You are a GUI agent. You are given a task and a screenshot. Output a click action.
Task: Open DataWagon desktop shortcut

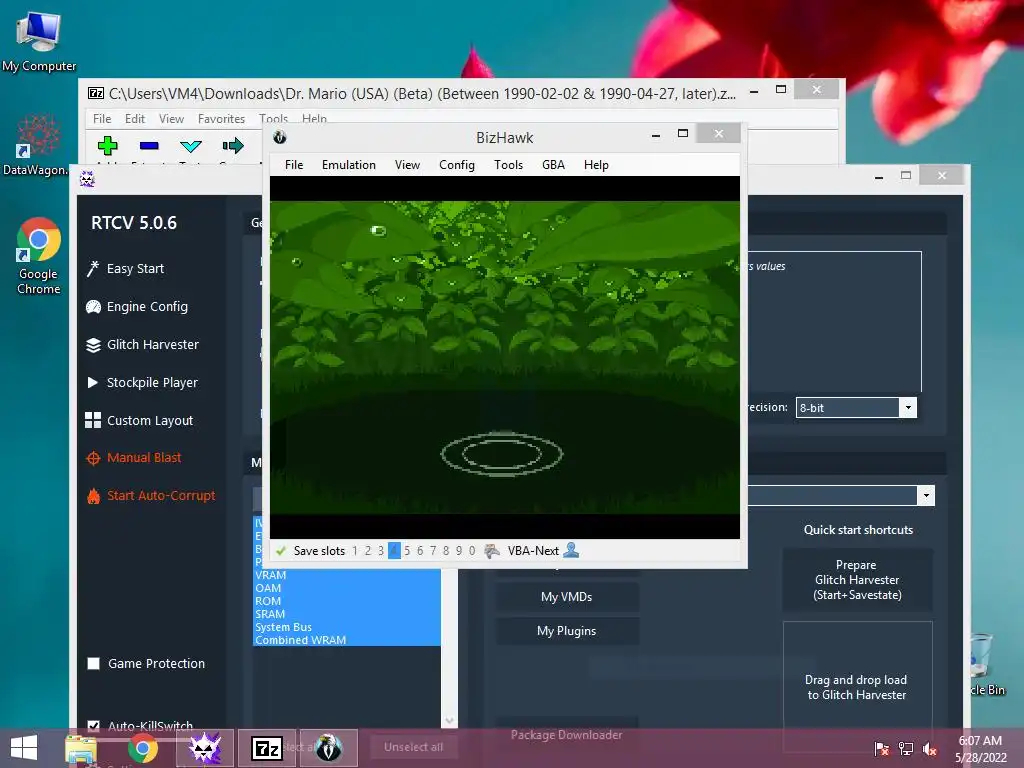36,146
